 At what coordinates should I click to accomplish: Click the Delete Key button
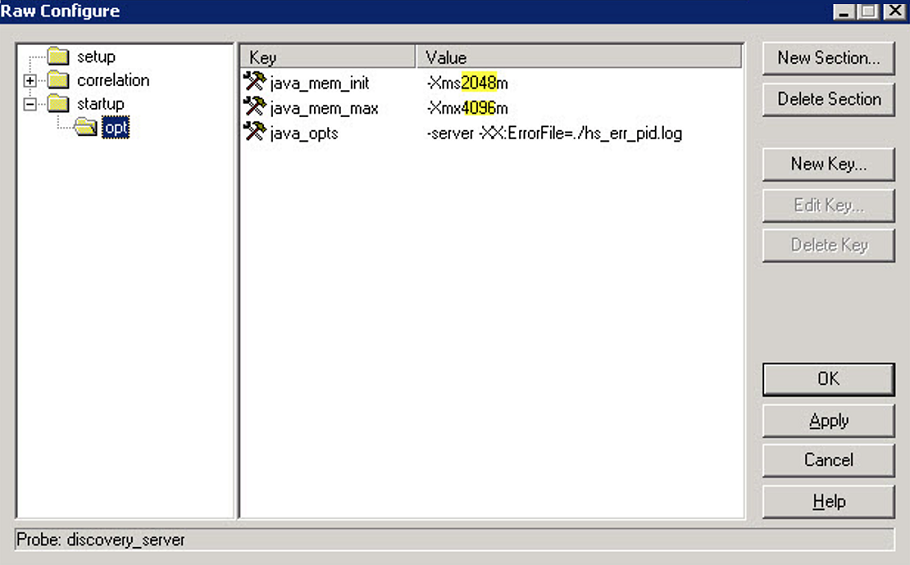828,245
